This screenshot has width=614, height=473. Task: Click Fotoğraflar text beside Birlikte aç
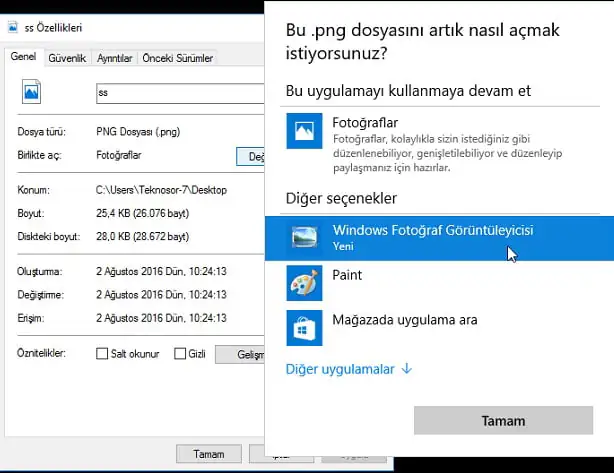click(x=119, y=155)
